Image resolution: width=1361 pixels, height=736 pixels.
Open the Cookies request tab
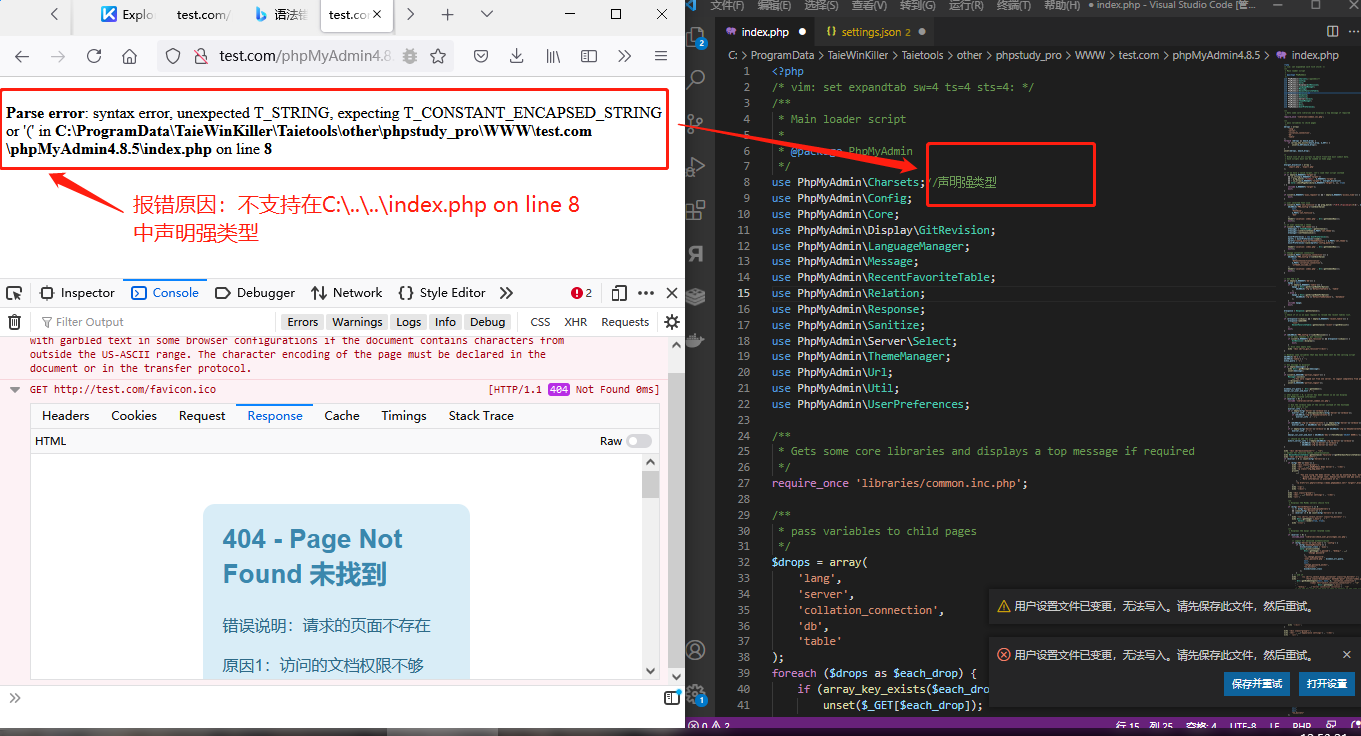tap(134, 416)
